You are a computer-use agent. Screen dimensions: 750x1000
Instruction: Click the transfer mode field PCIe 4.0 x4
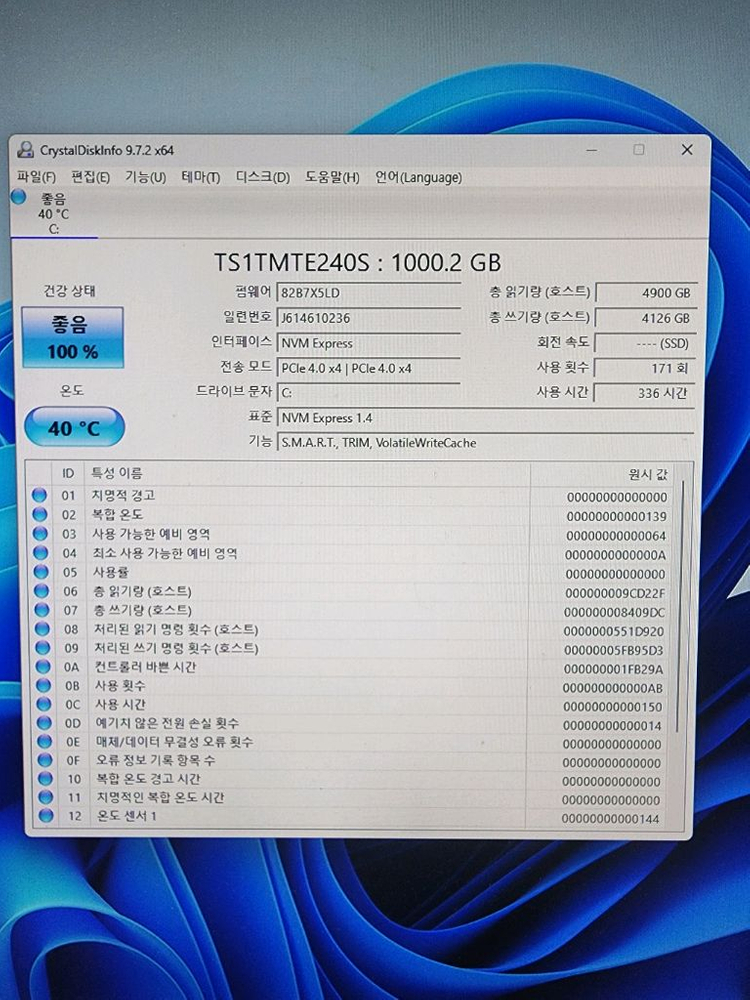point(369,368)
